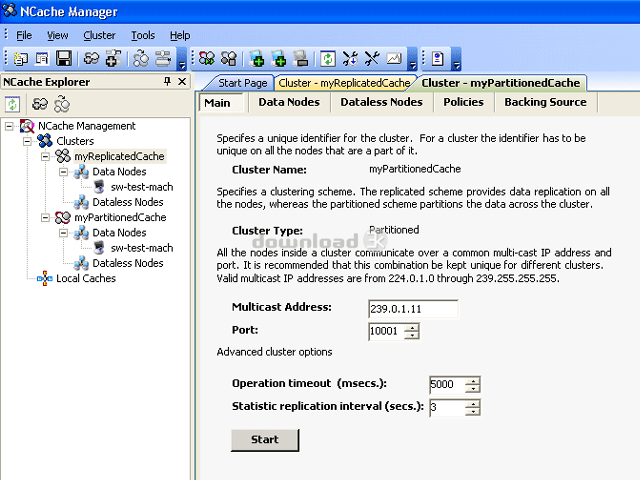This screenshot has width=640, height=480.
Task: Click the first add node green plus icon
Action: (257, 58)
